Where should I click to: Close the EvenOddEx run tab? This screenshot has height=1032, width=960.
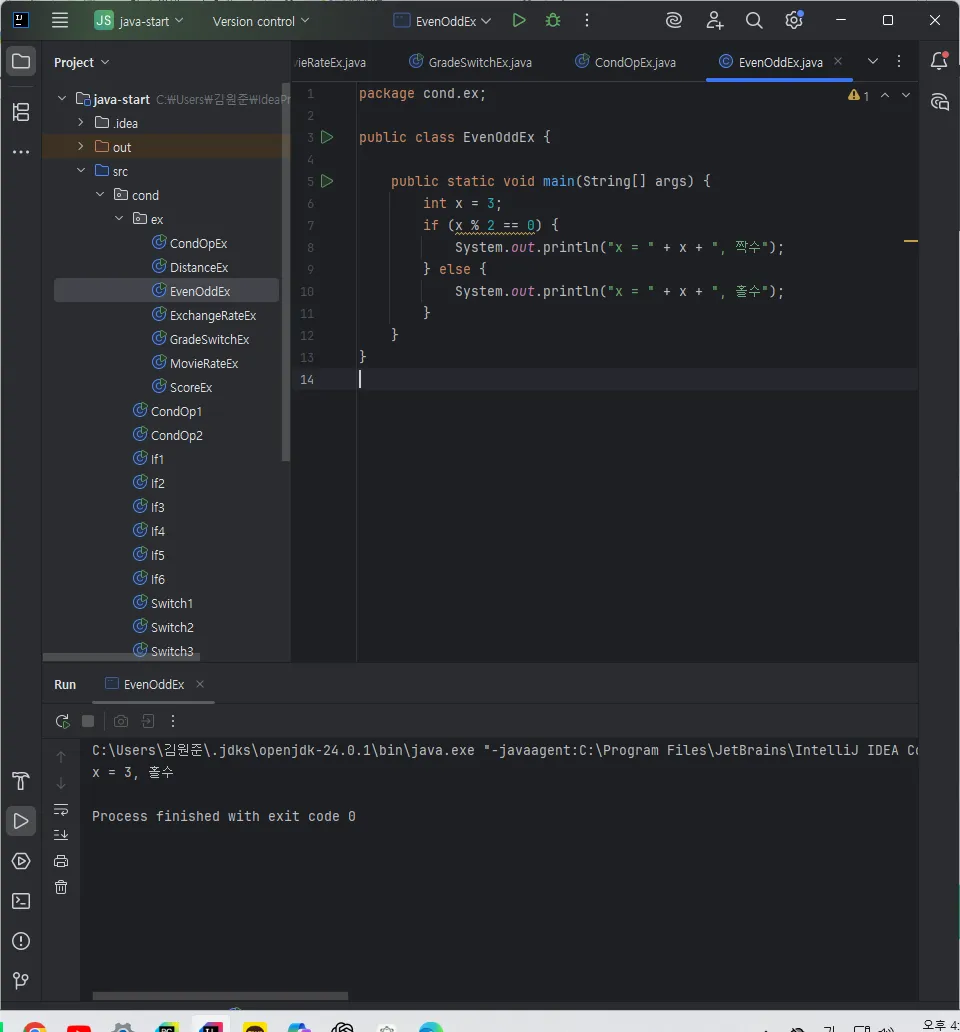[x=200, y=684]
